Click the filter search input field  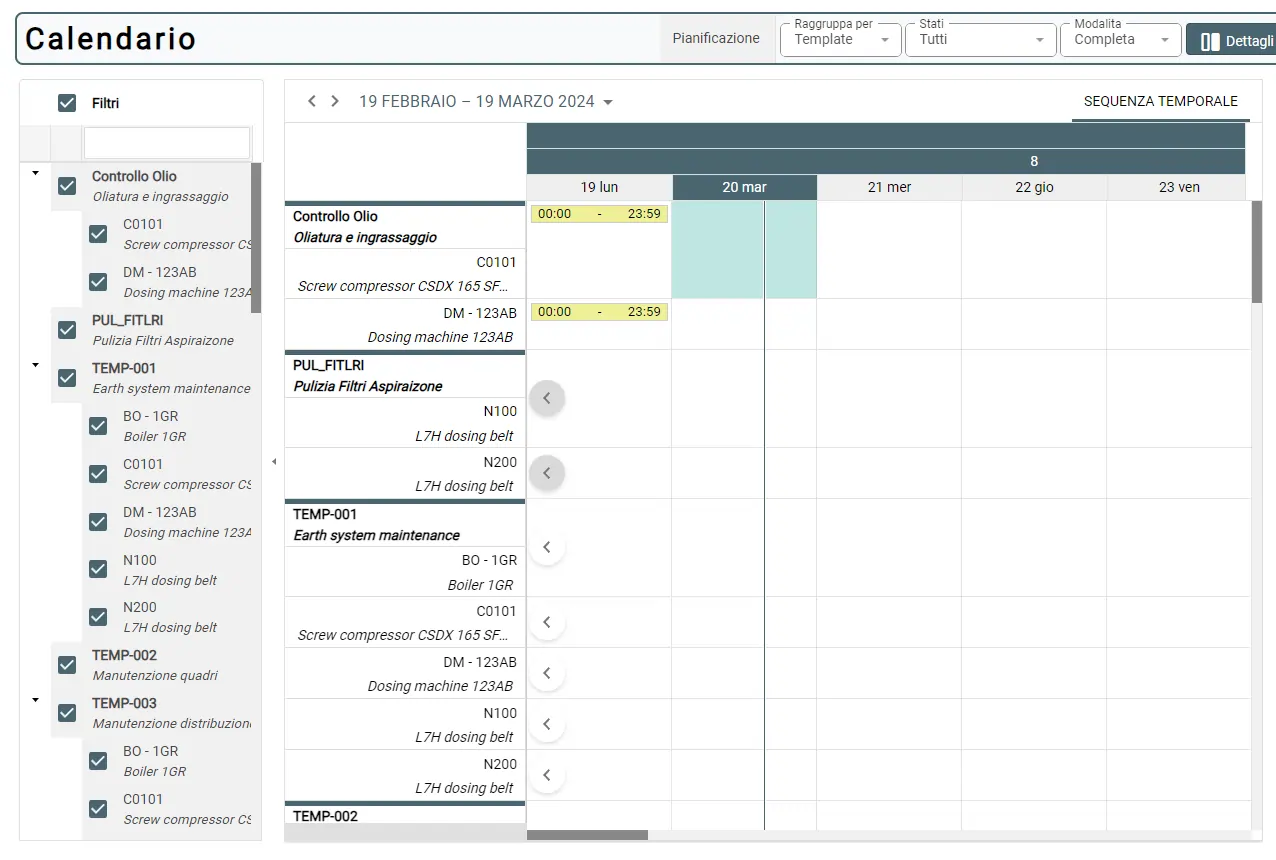click(167, 143)
